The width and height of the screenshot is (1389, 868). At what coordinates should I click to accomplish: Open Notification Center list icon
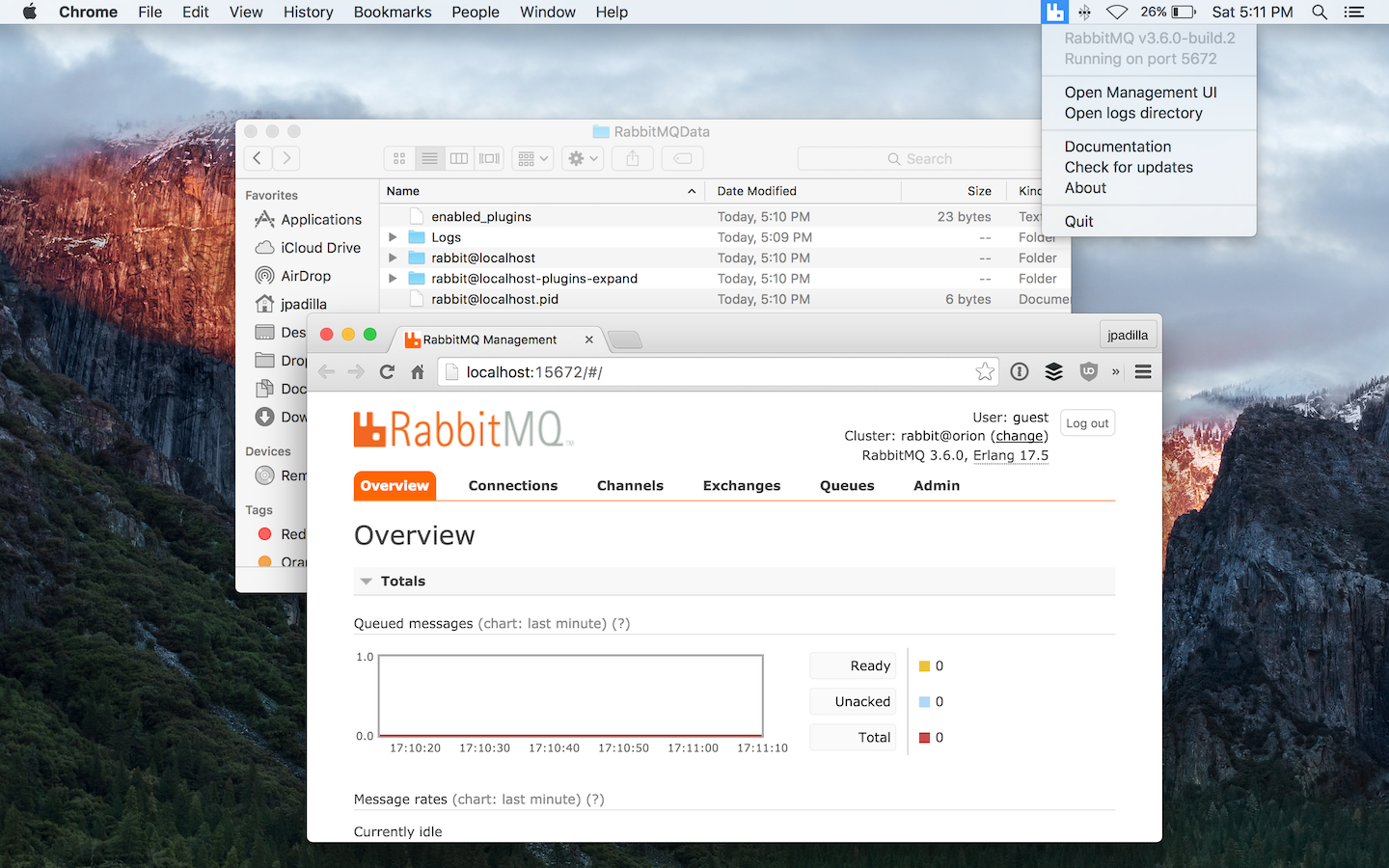click(1354, 12)
